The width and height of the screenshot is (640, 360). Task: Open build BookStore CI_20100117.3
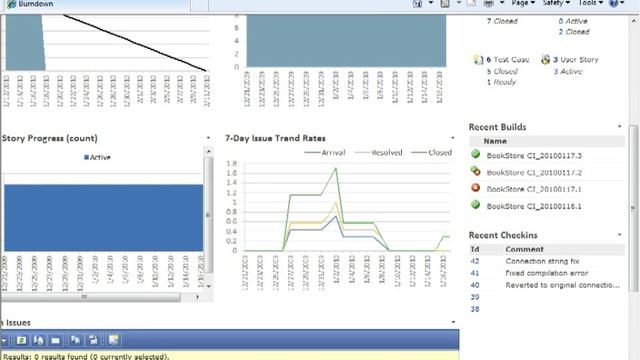534,156
